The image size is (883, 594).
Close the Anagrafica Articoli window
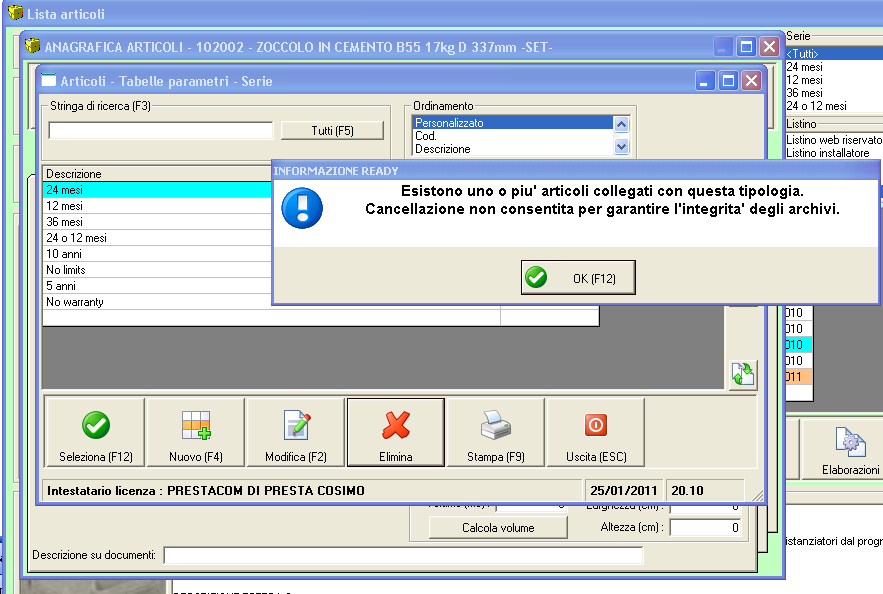(769, 47)
